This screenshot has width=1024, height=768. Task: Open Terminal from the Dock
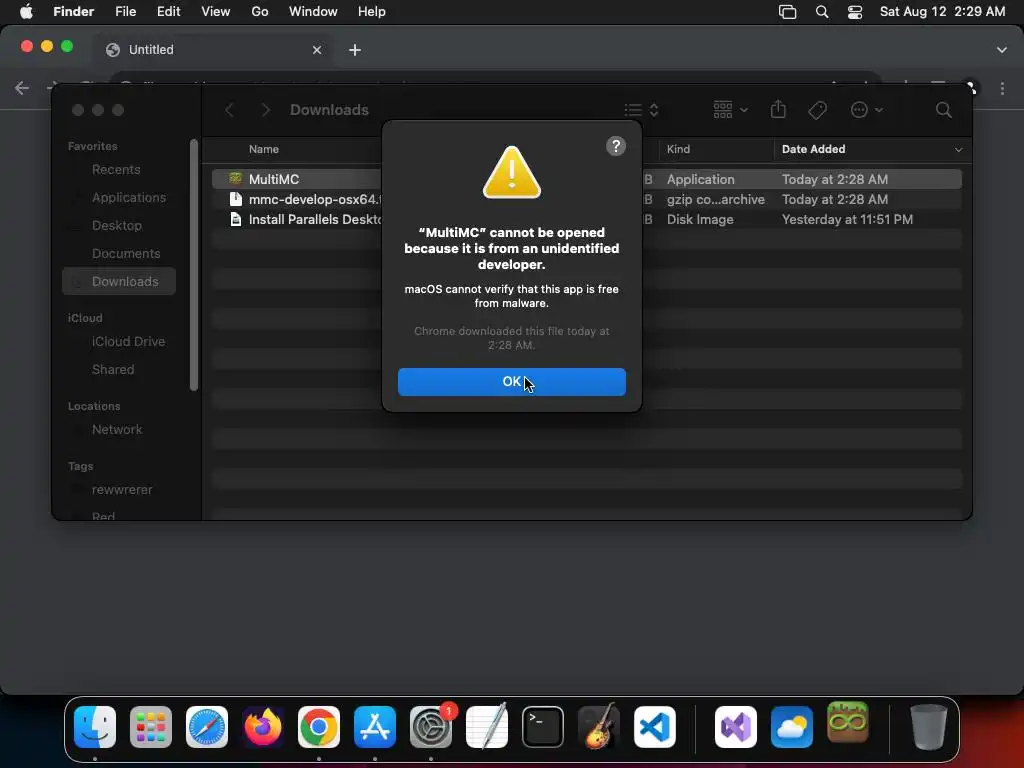pyautogui.click(x=543, y=727)
